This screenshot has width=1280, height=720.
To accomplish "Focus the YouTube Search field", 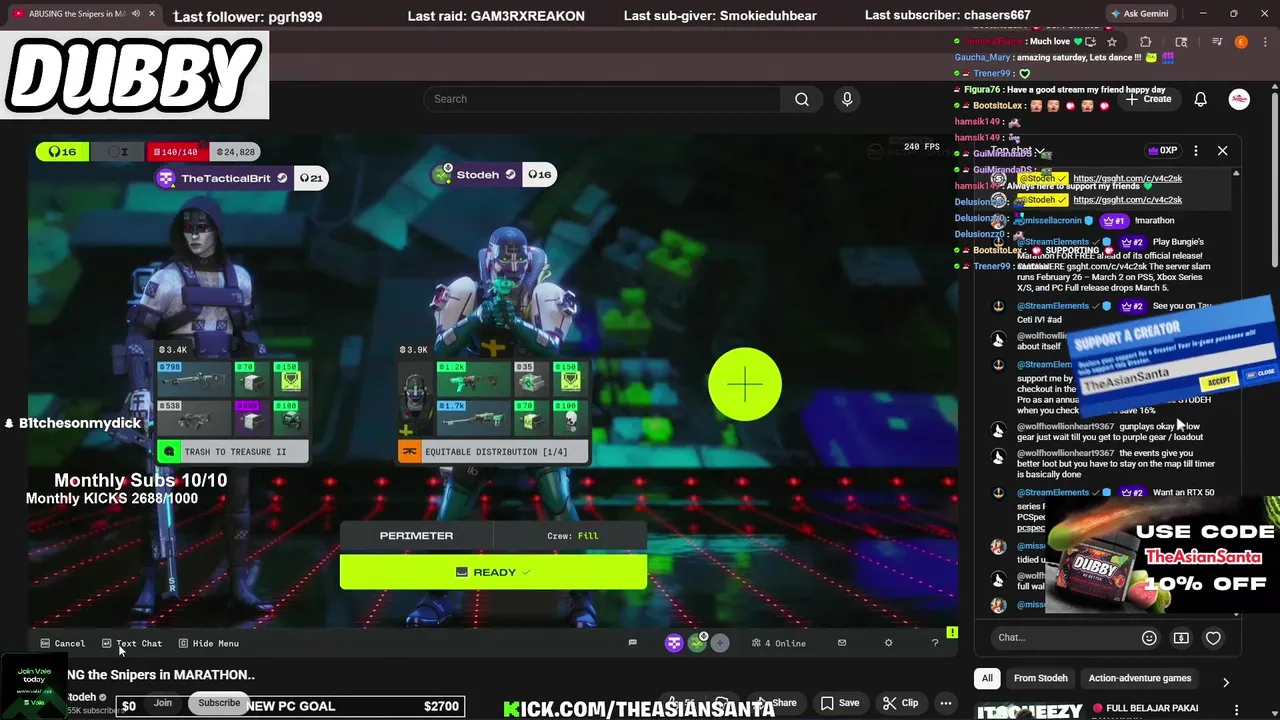I will tap(603, 99).
